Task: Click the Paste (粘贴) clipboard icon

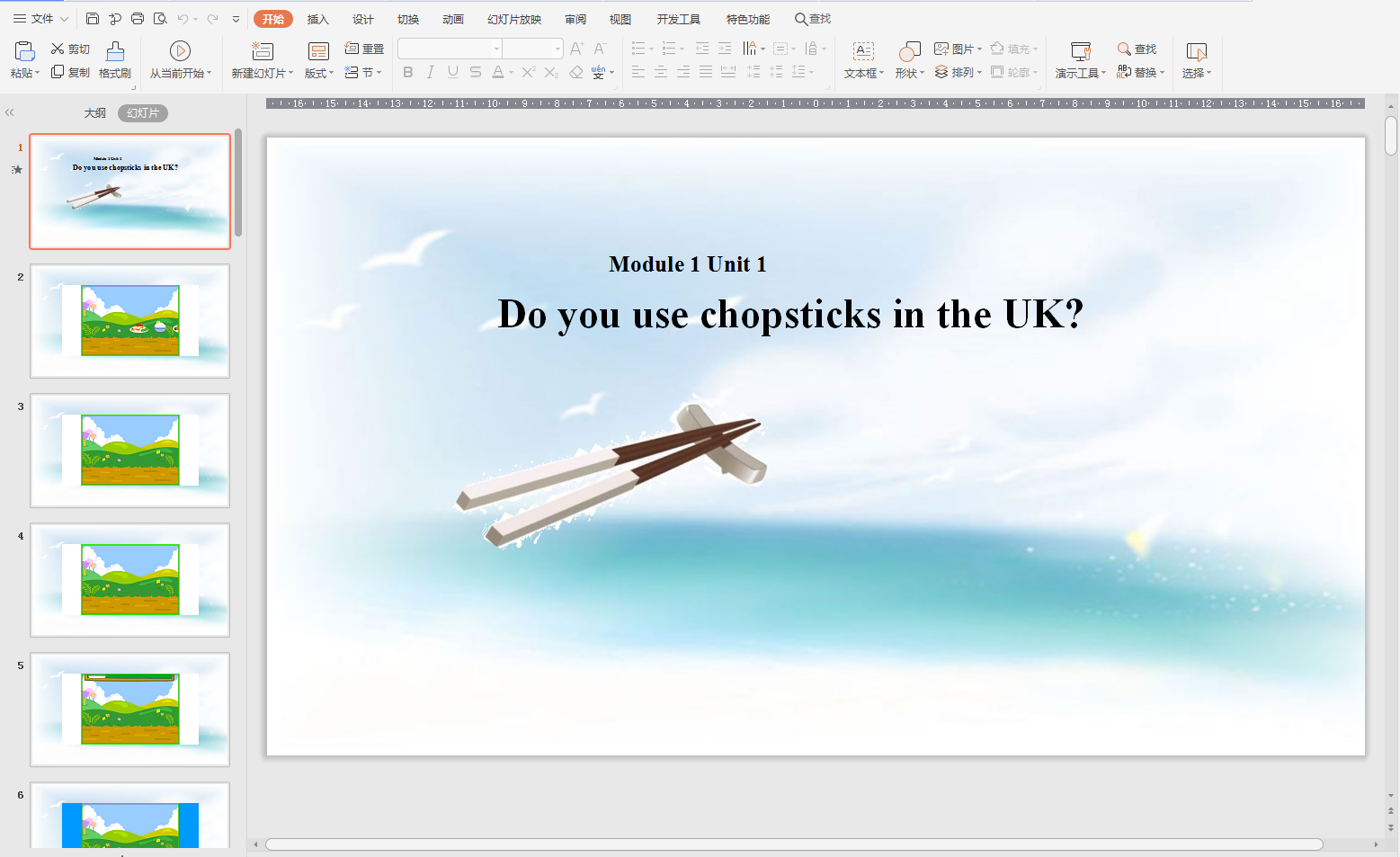Action: tap(24, 51)
